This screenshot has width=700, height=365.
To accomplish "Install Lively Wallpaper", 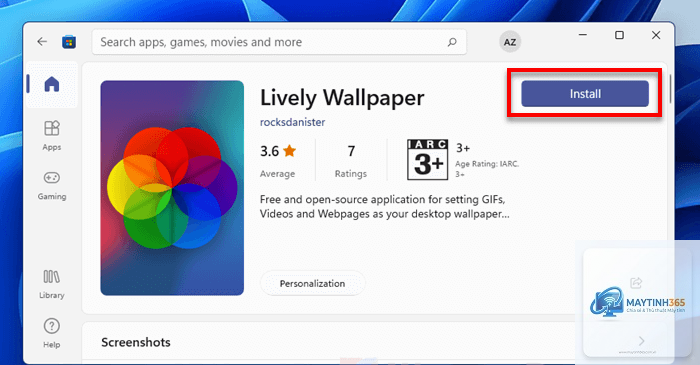I will [x=585, y=94].
